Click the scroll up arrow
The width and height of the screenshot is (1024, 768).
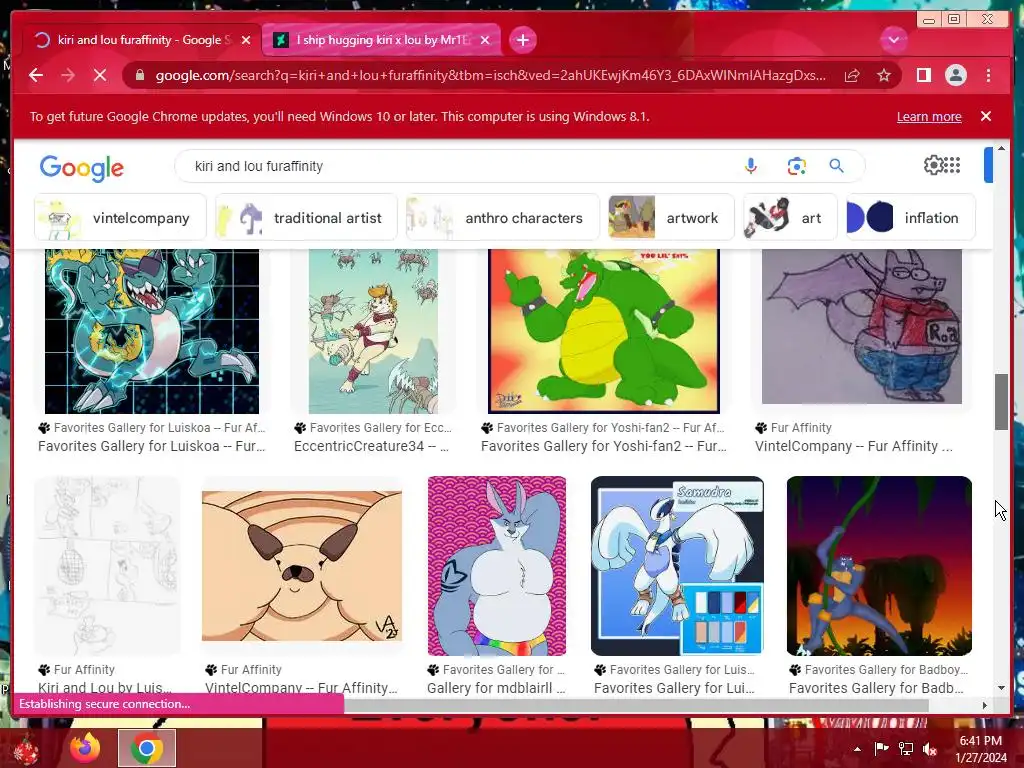pyautogui.click(x=1001, y=149)
